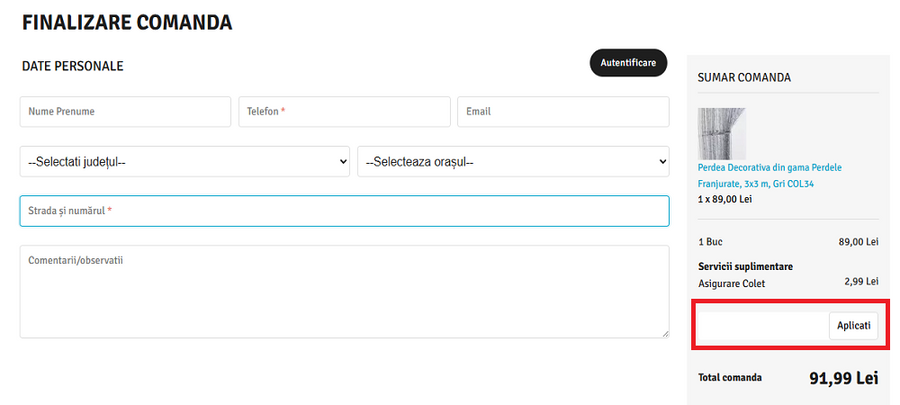Focus the Comentarii/observatii text area

344,291
